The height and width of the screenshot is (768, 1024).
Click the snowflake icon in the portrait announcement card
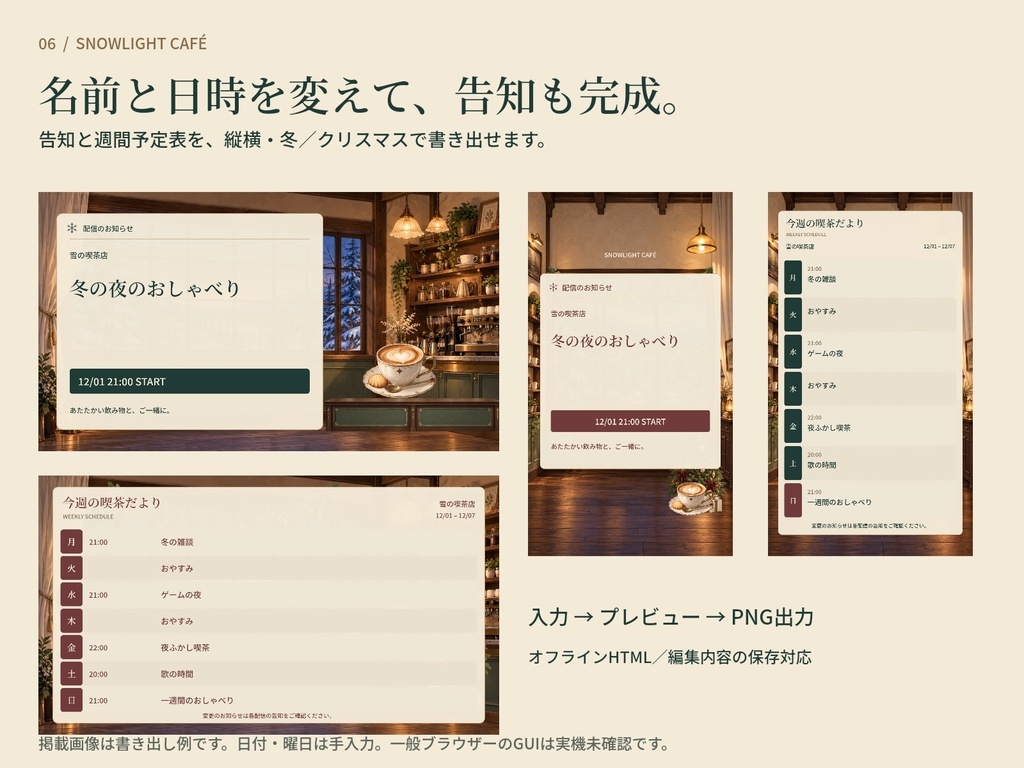[553, 287]
